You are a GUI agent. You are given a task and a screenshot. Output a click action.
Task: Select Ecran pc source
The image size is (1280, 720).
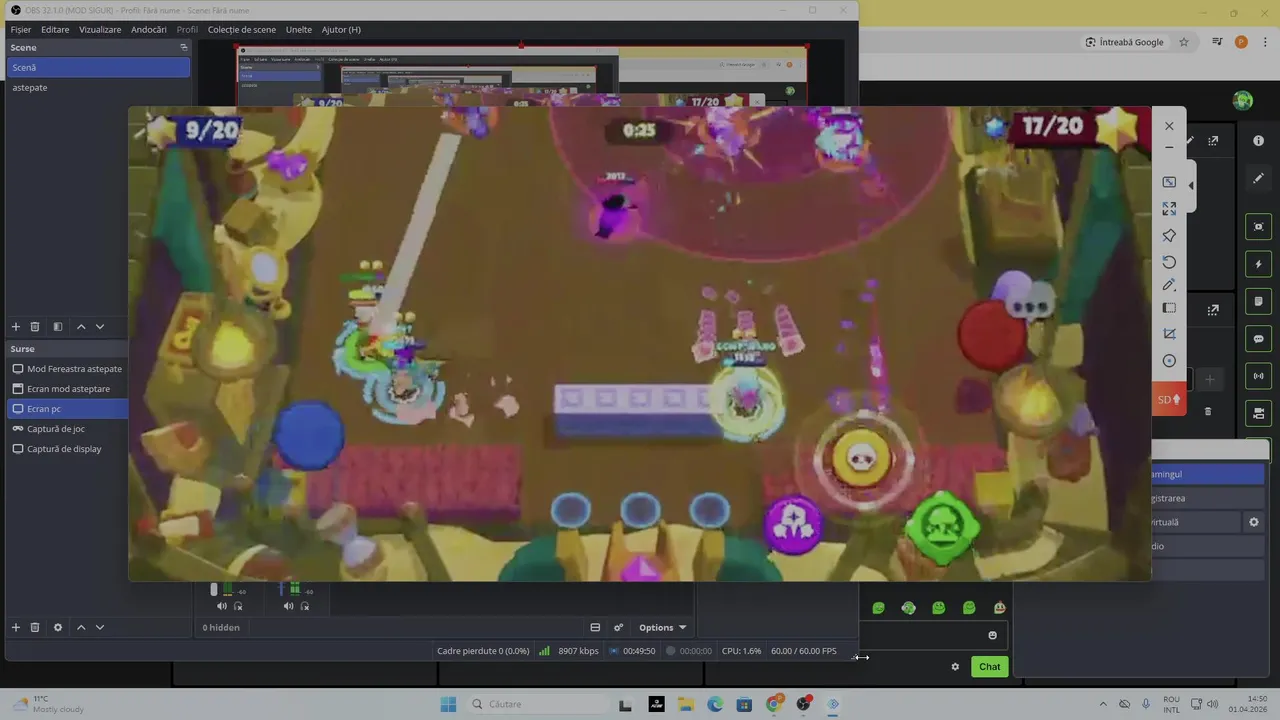(67, 408)
